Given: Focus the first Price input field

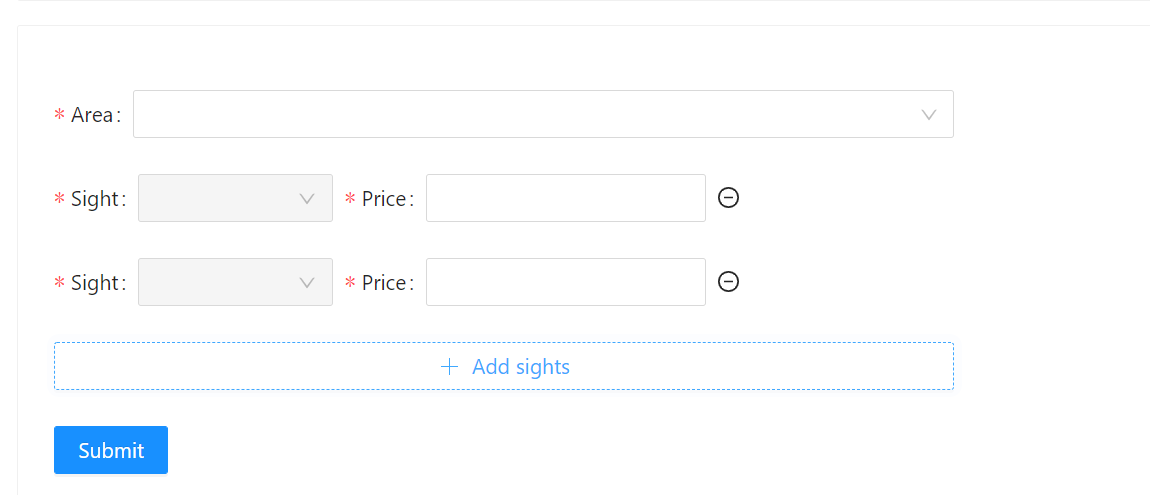Looking at the screenshot, I should (565, 198).
